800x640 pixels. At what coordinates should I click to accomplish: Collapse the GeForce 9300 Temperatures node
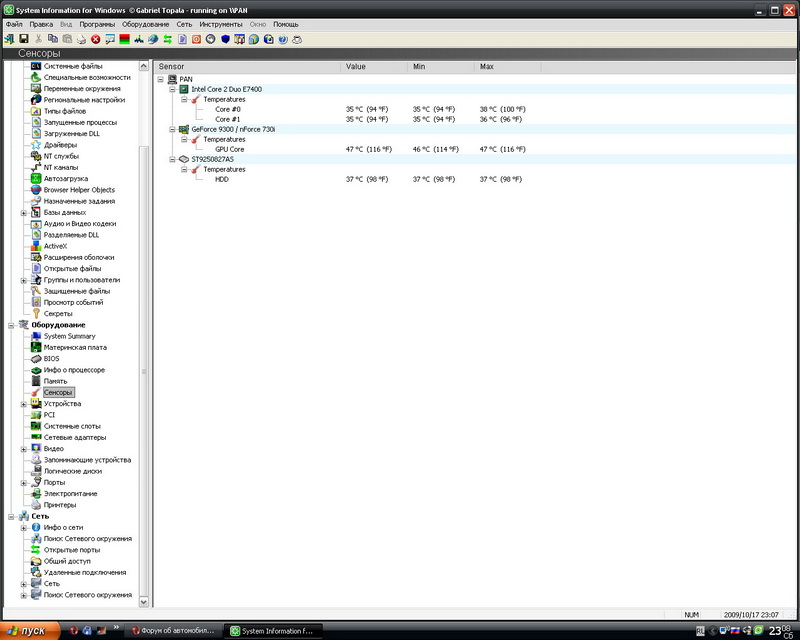pyautogui.click(x=186, y=139)
